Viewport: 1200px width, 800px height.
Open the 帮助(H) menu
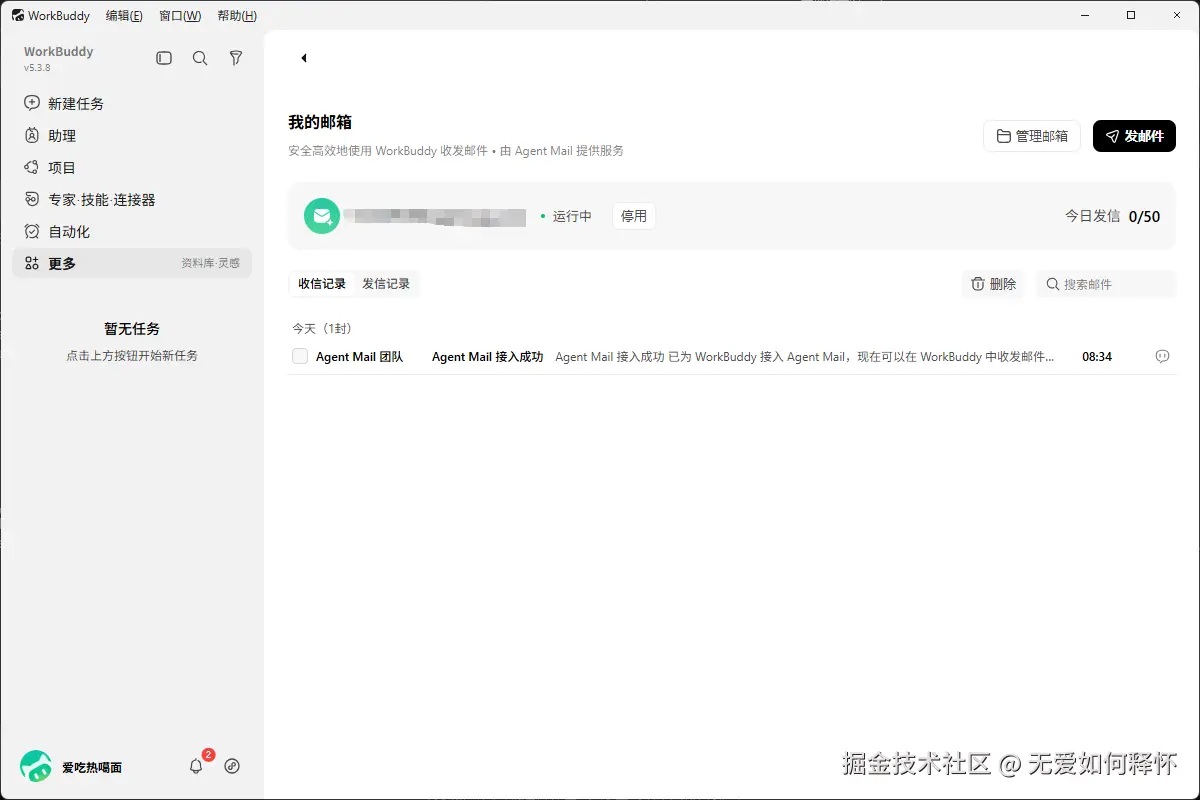237,15
